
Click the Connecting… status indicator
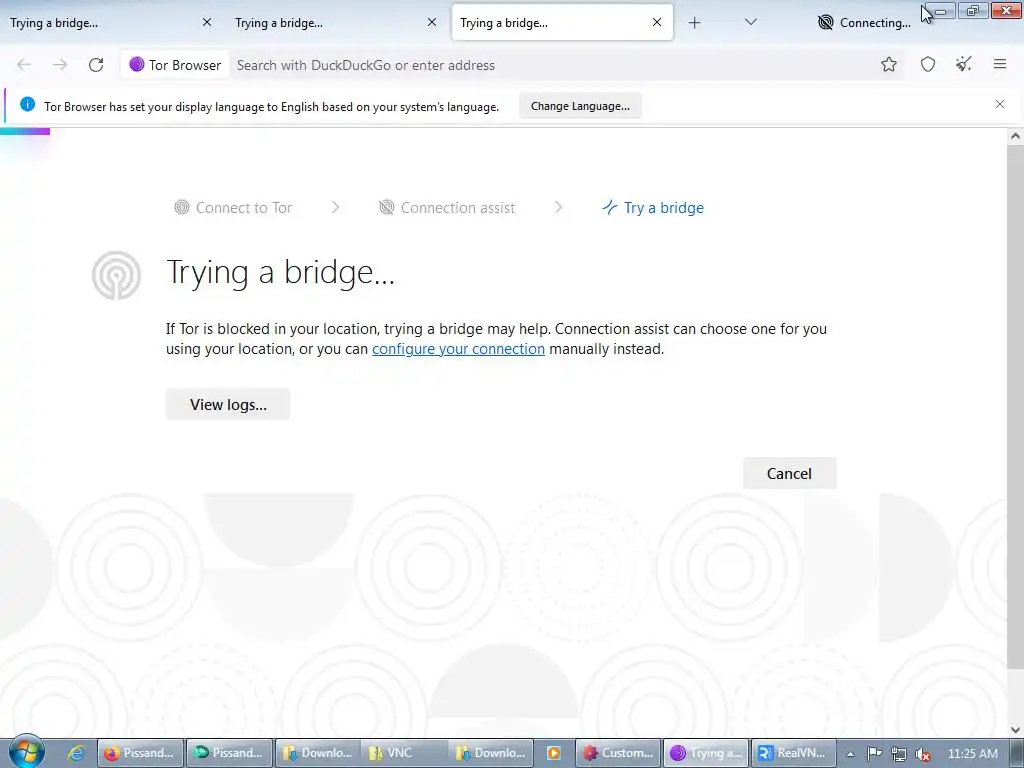(864, 23)
